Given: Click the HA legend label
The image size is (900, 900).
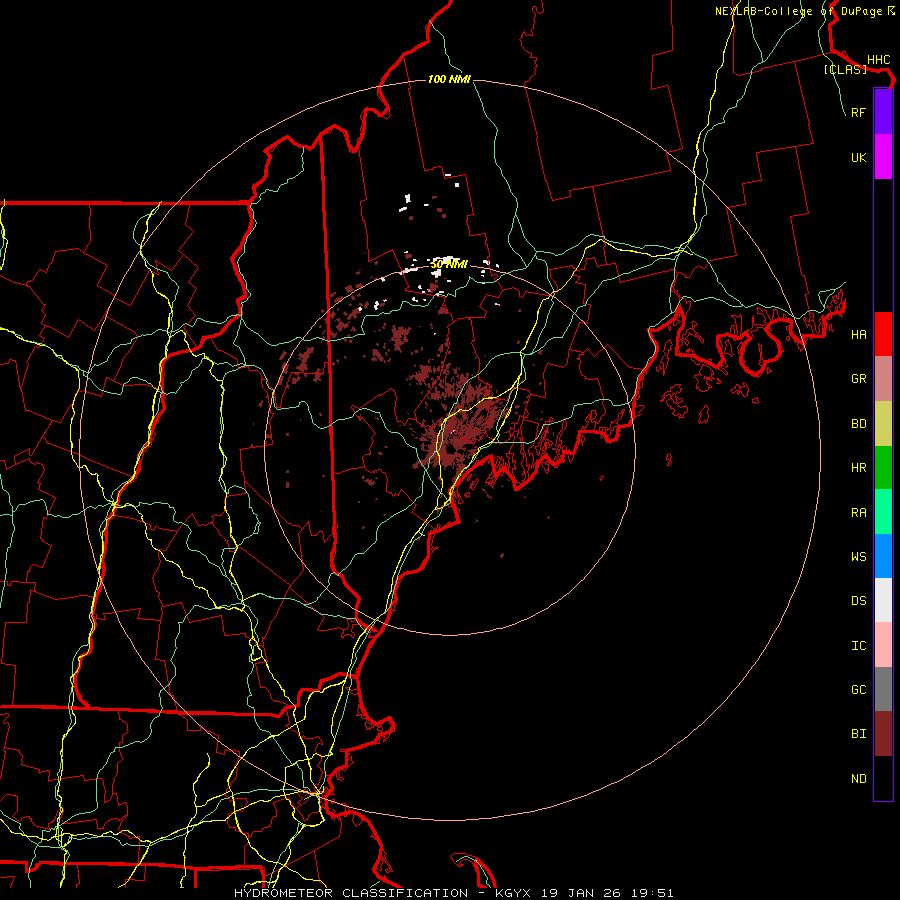Looking at the screenshot, I should click(x=858, y=334).
